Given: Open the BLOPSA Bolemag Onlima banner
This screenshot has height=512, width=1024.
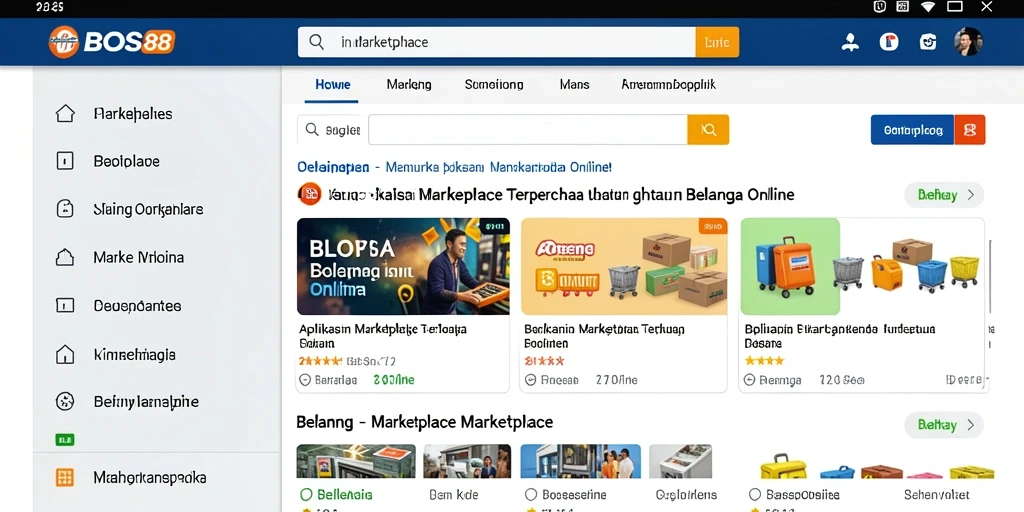Looking at the screenshot, I should [x=403, y=266].
